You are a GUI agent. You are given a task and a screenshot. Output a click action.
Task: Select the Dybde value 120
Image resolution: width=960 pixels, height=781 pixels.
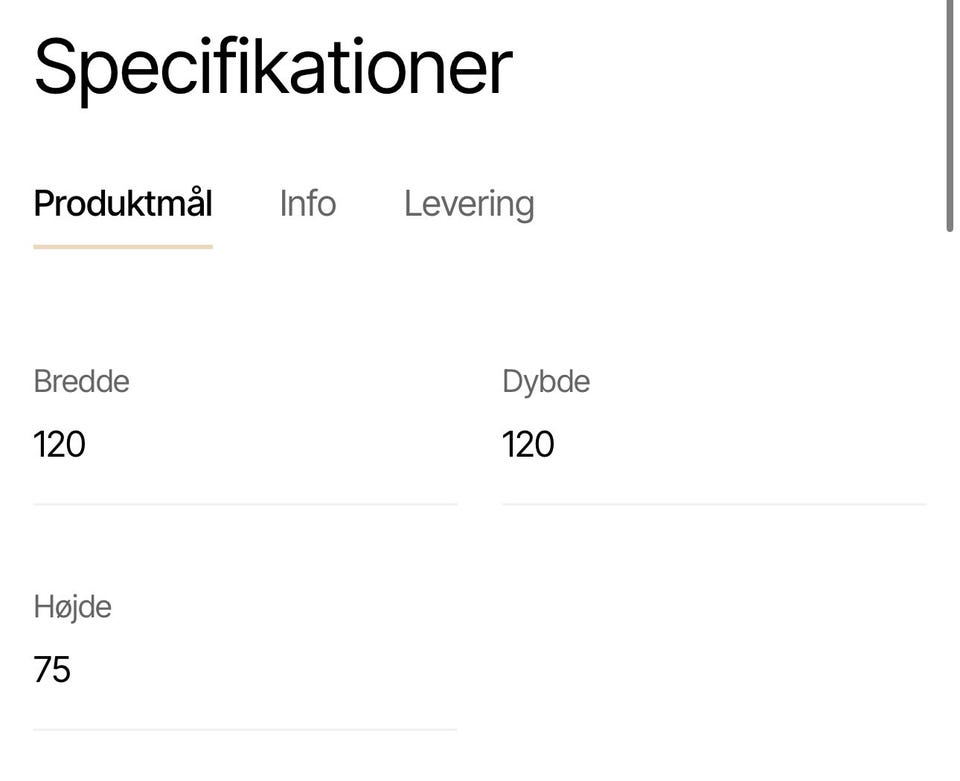[528, 444]
